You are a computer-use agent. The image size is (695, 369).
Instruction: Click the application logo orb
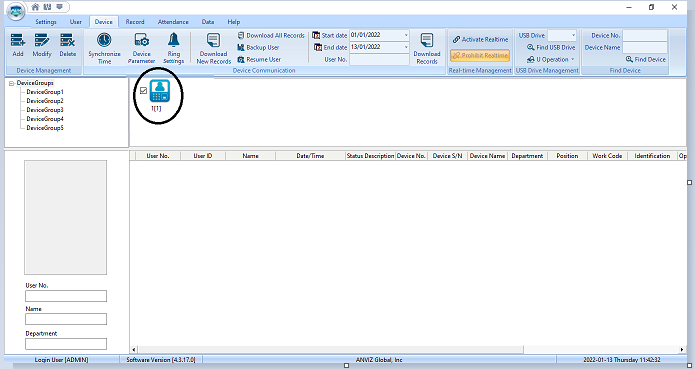coord(16,12)
